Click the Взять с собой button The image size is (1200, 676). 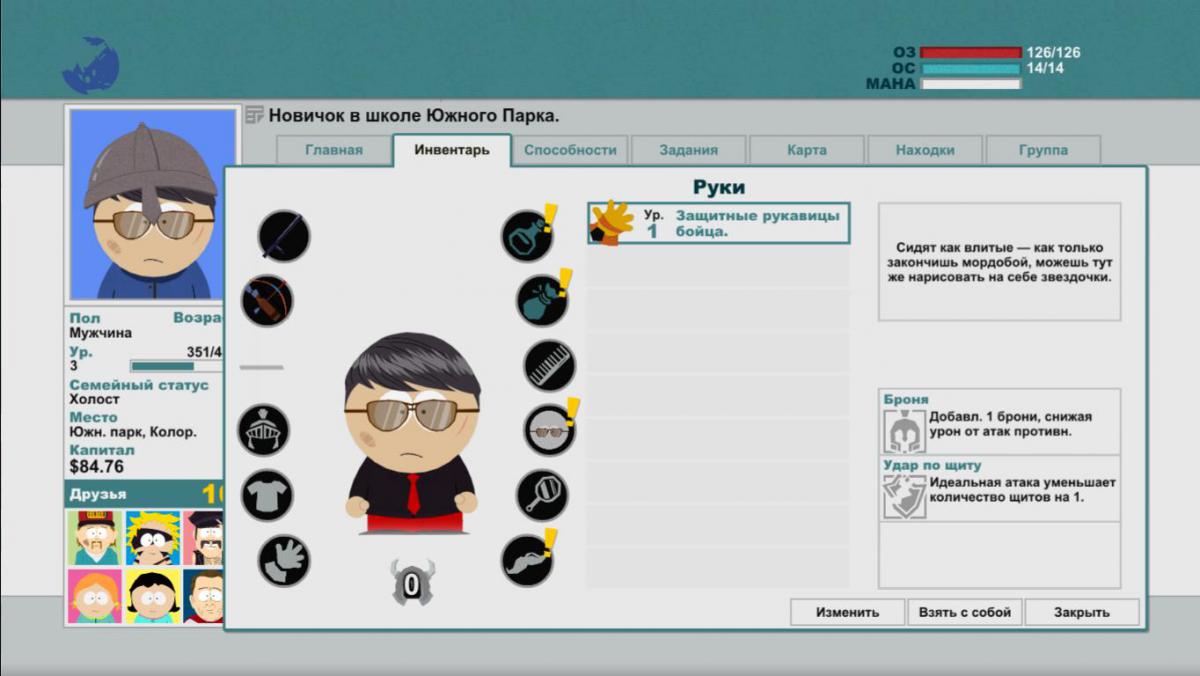pyautogui.click(x=964, y=612)
